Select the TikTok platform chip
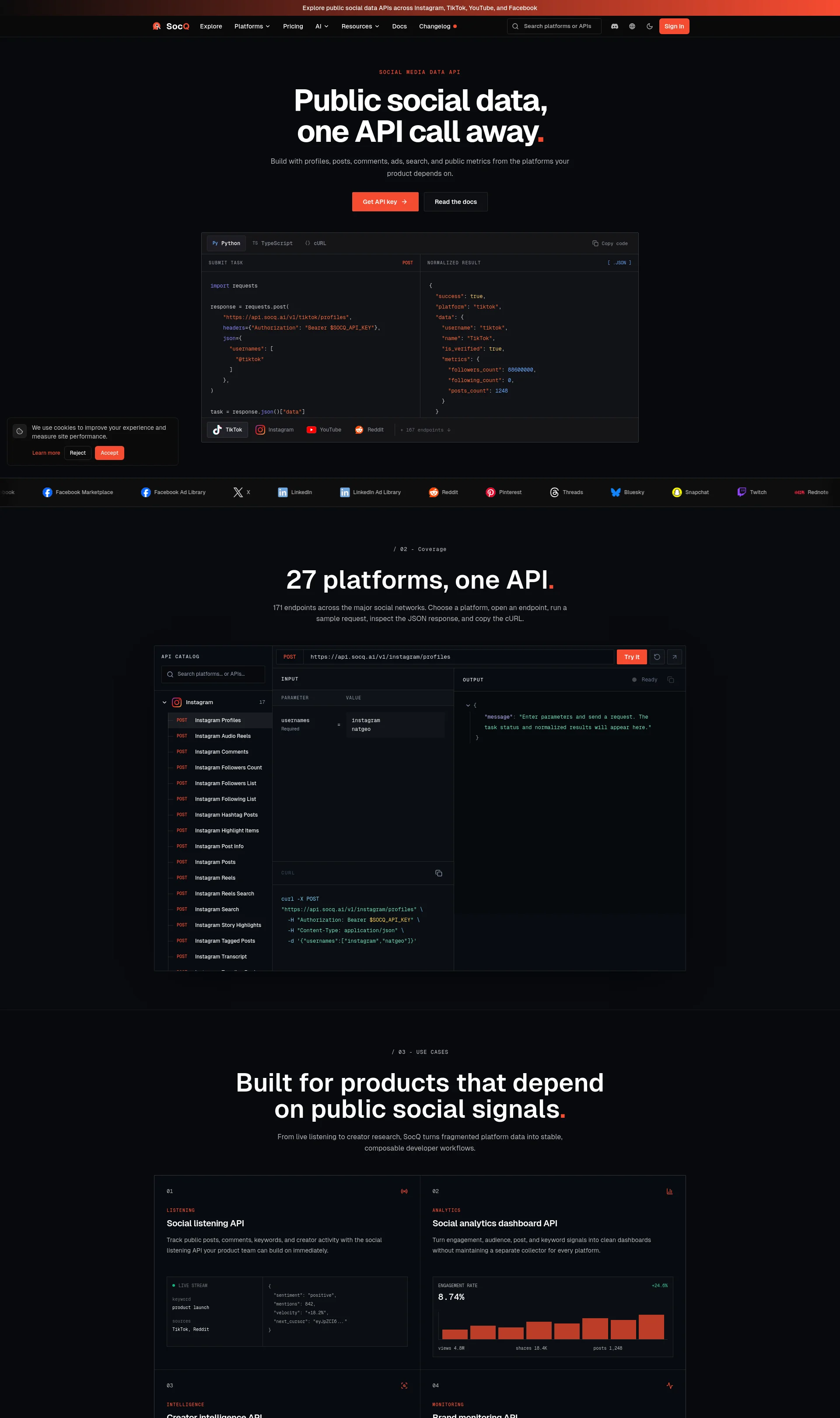 click(227, 430)
